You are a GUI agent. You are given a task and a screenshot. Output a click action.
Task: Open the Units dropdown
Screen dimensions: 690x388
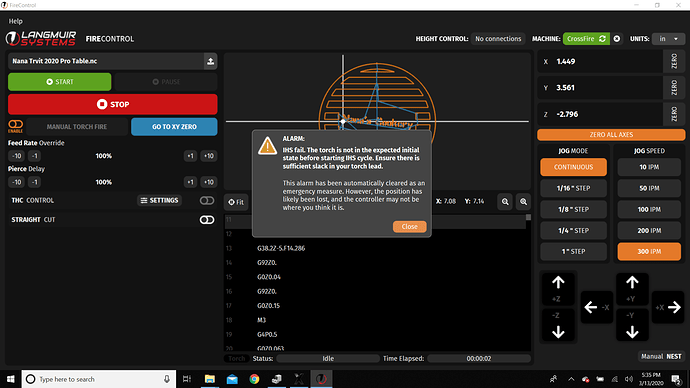click(x=668, y=39)
